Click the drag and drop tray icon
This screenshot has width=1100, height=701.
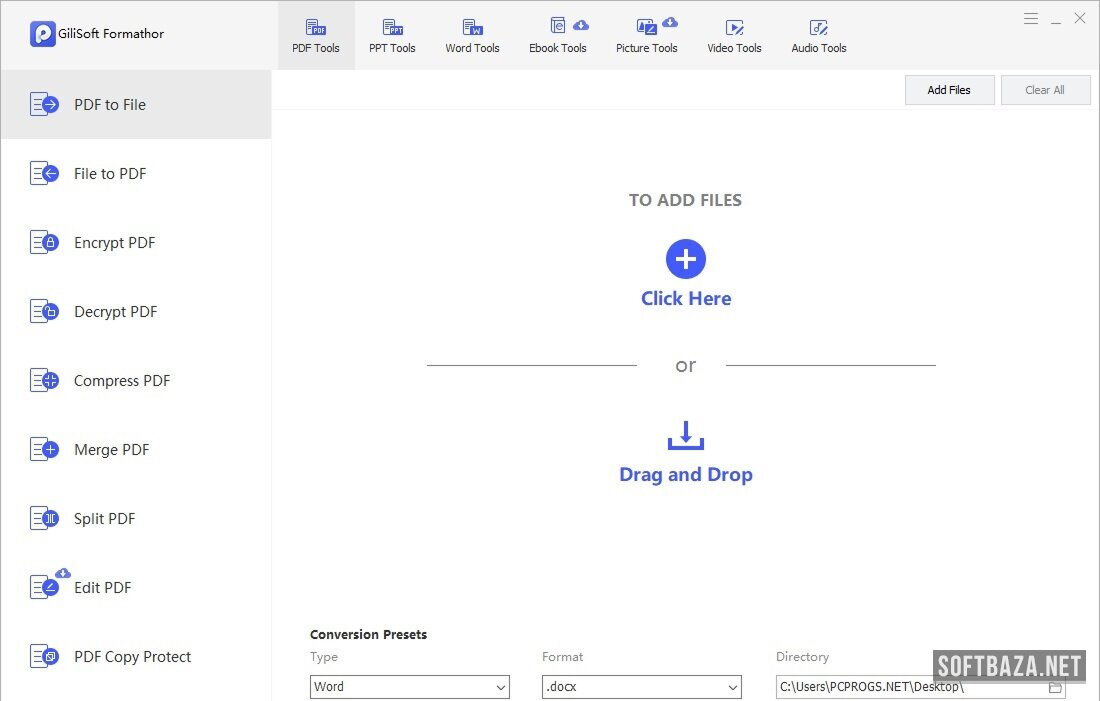tap(685, 435)
